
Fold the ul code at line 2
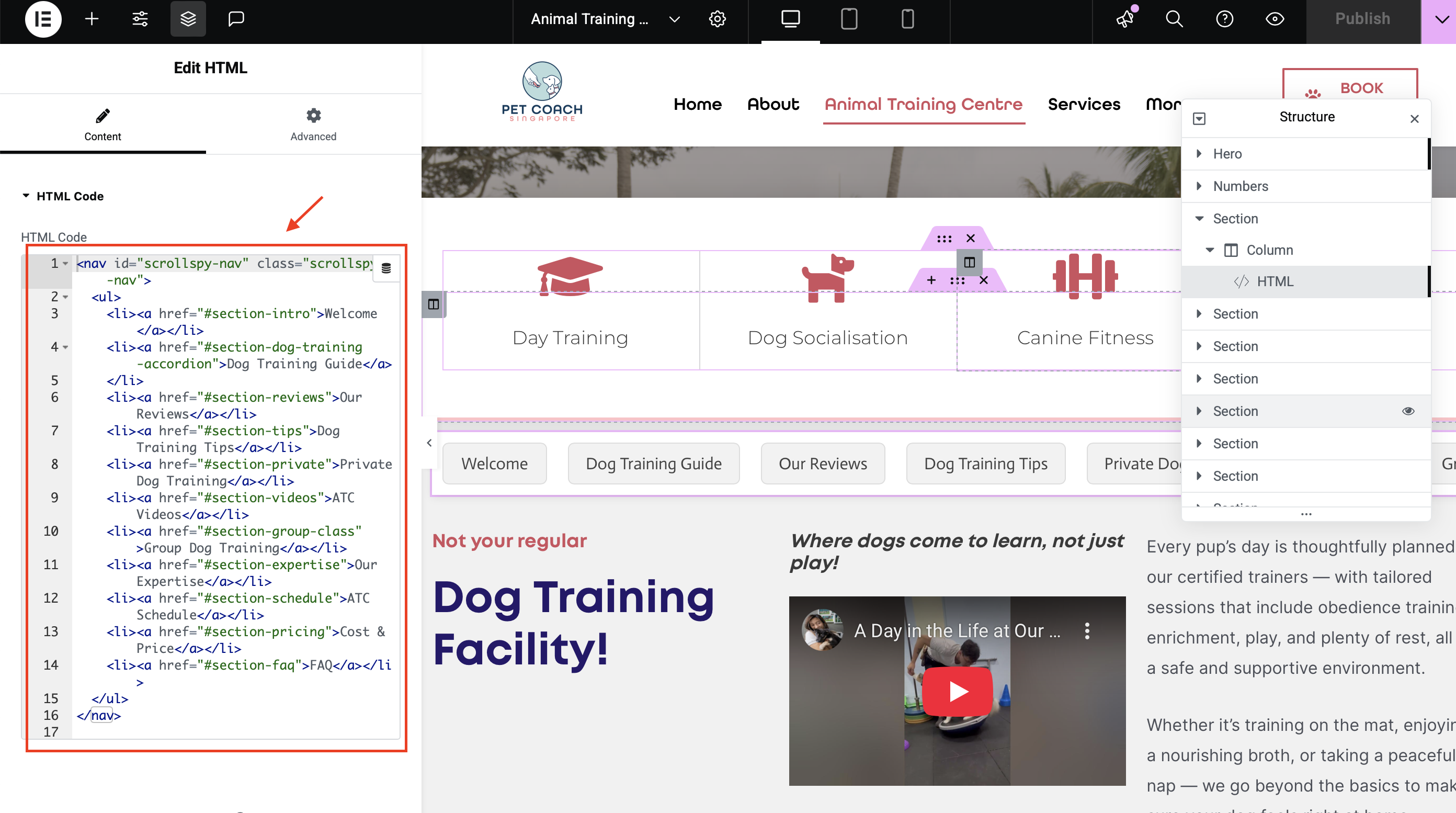click(65, 297)
